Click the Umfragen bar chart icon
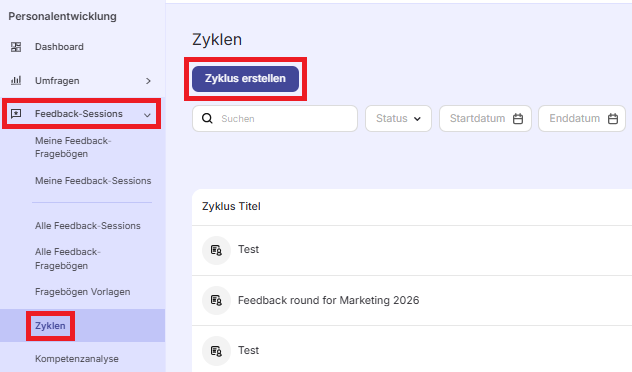The image size is (632, 372). click(16, 80)
